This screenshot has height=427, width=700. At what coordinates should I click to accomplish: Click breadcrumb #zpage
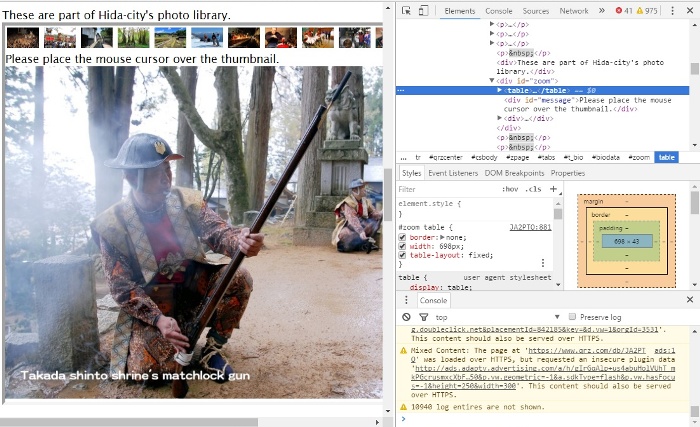coord(517,157)
